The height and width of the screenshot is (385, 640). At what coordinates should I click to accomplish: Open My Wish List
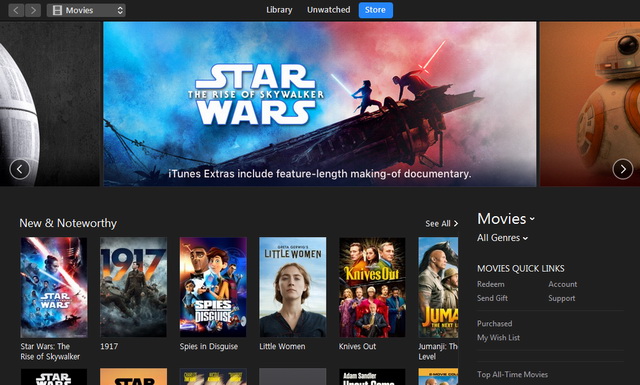498,338
